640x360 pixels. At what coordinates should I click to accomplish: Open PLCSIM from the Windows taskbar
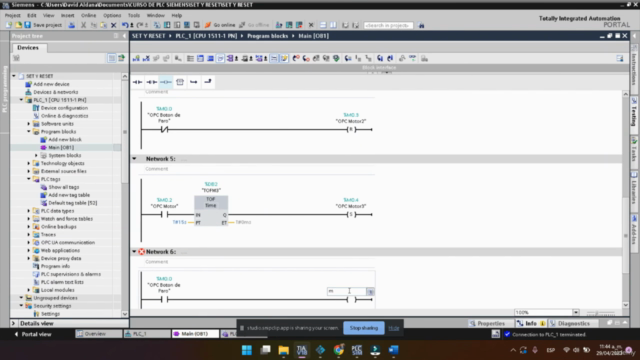point(357,350)
